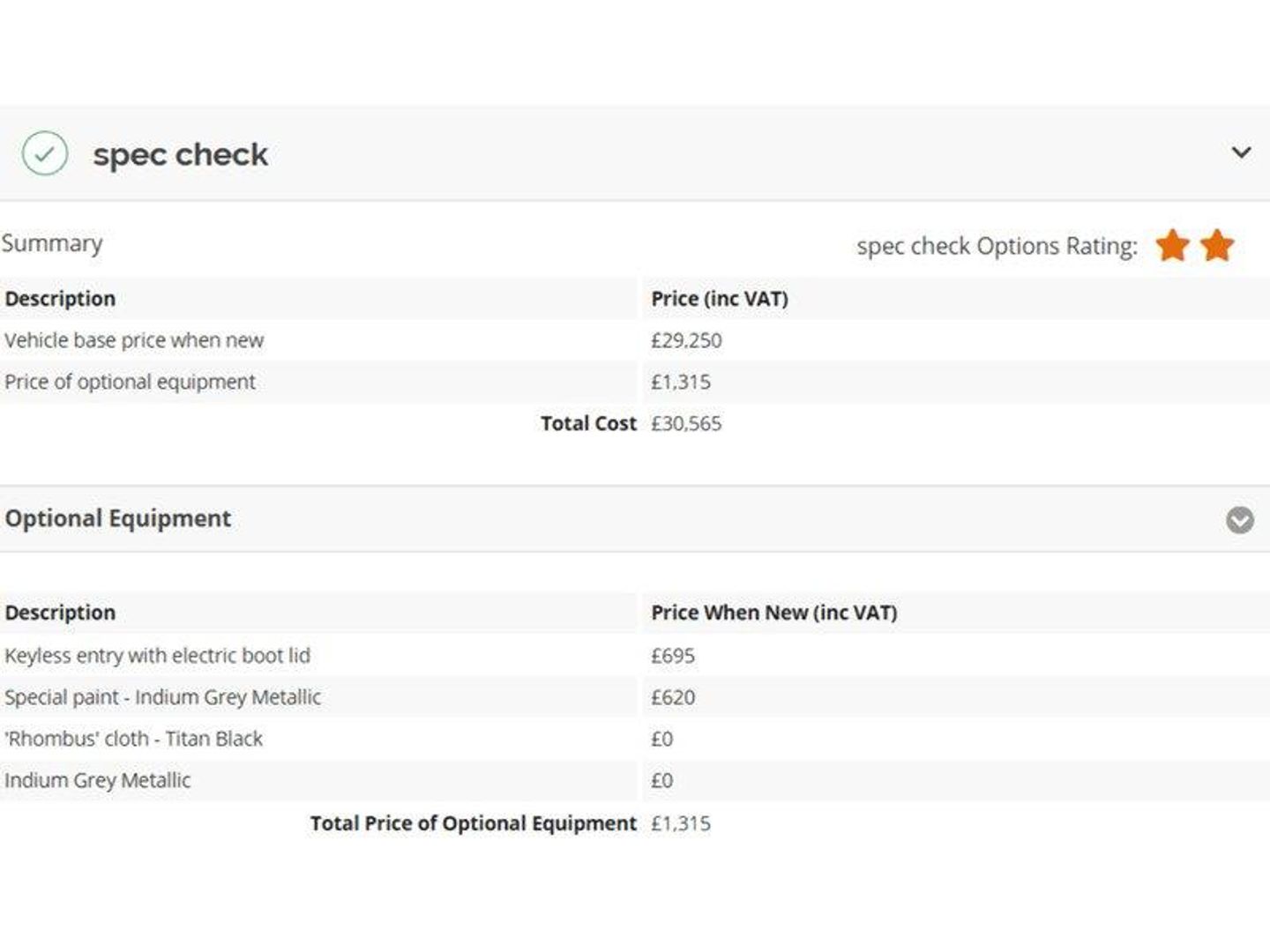1270x952 pixels.
Task: Click the £695 keyless entry price
Action: (x=673, y=656)
